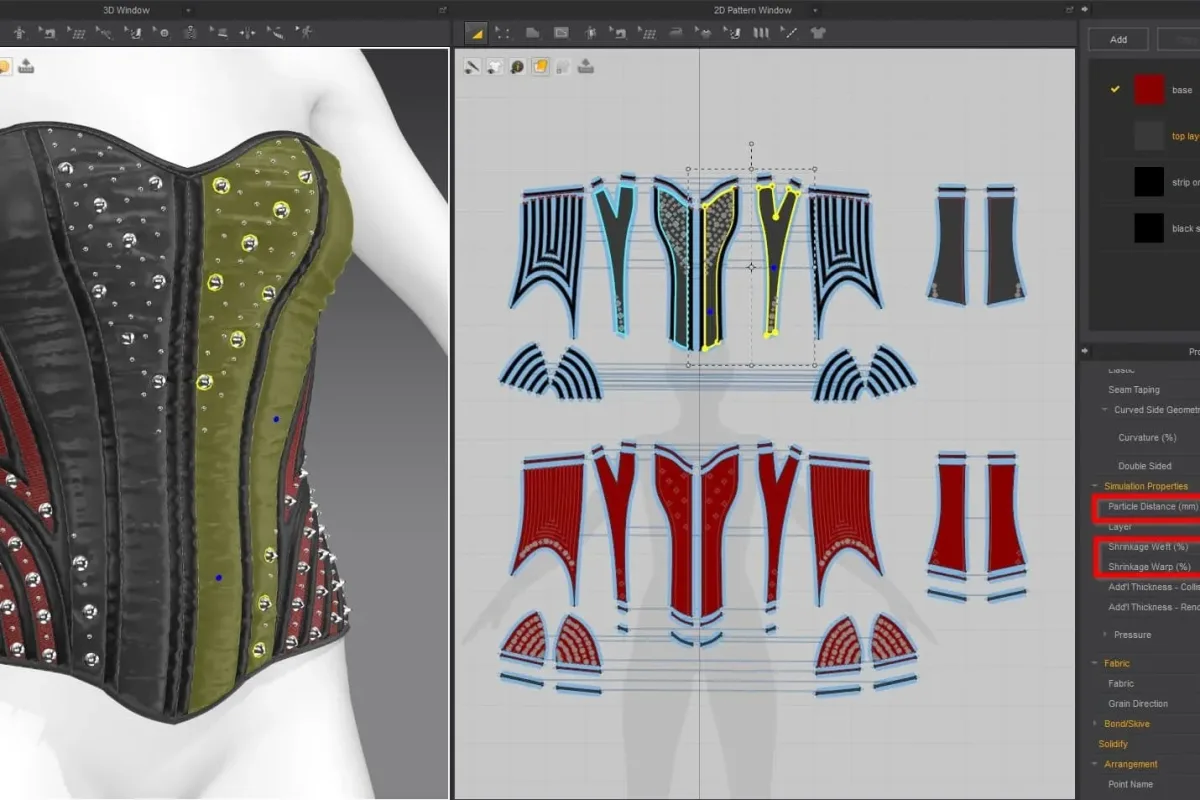Collapse the Simulation Properties section

(x=1094, y=486)
